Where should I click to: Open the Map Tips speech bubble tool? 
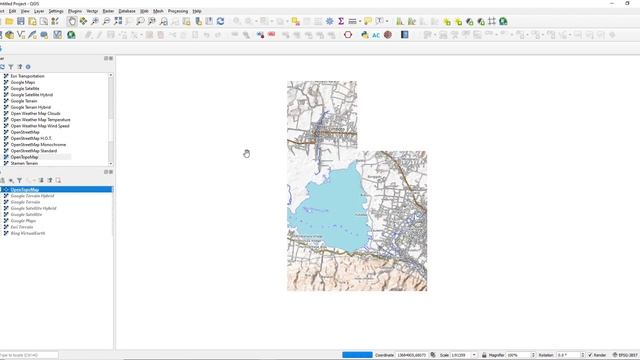(x=368, y=21)
